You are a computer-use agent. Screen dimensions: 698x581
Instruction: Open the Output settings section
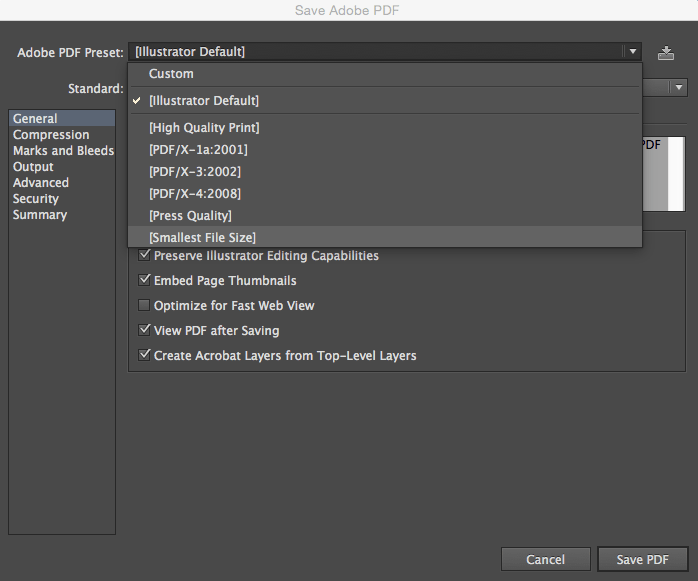(x=62, y=167)
